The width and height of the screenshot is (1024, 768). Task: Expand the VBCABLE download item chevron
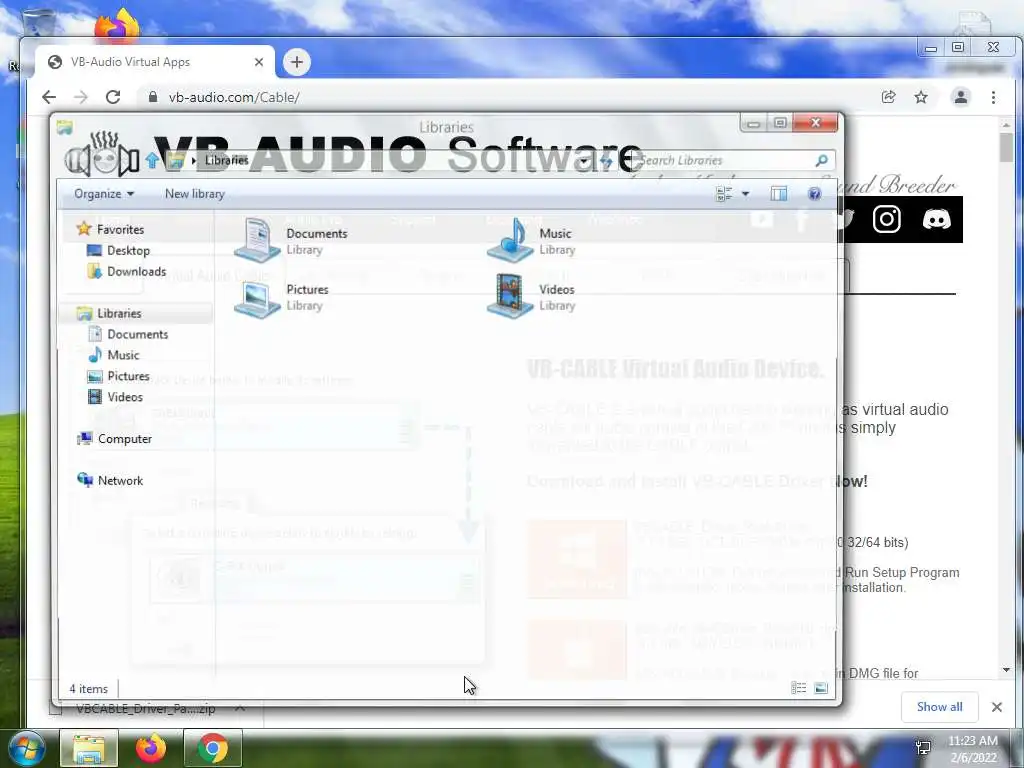pos(240,709)
